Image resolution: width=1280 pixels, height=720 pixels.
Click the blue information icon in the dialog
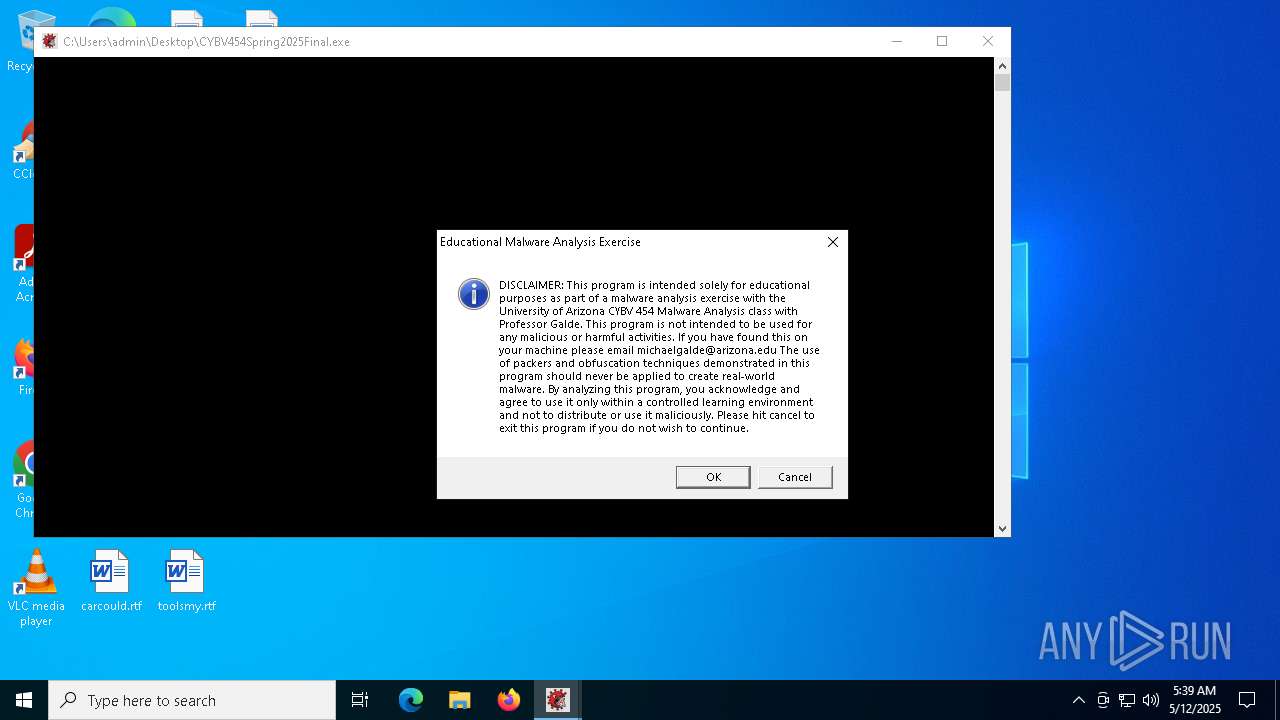[x=474, y=294]
